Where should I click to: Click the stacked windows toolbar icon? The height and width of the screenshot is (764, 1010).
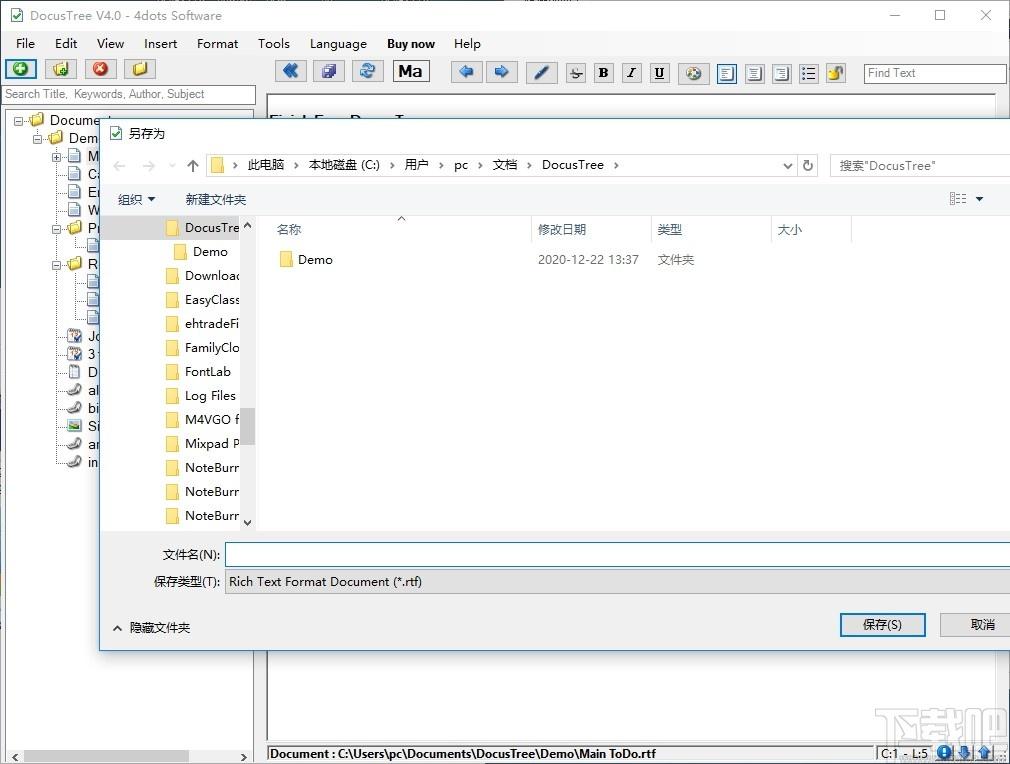pyautogui.click(x=329, y=72)
